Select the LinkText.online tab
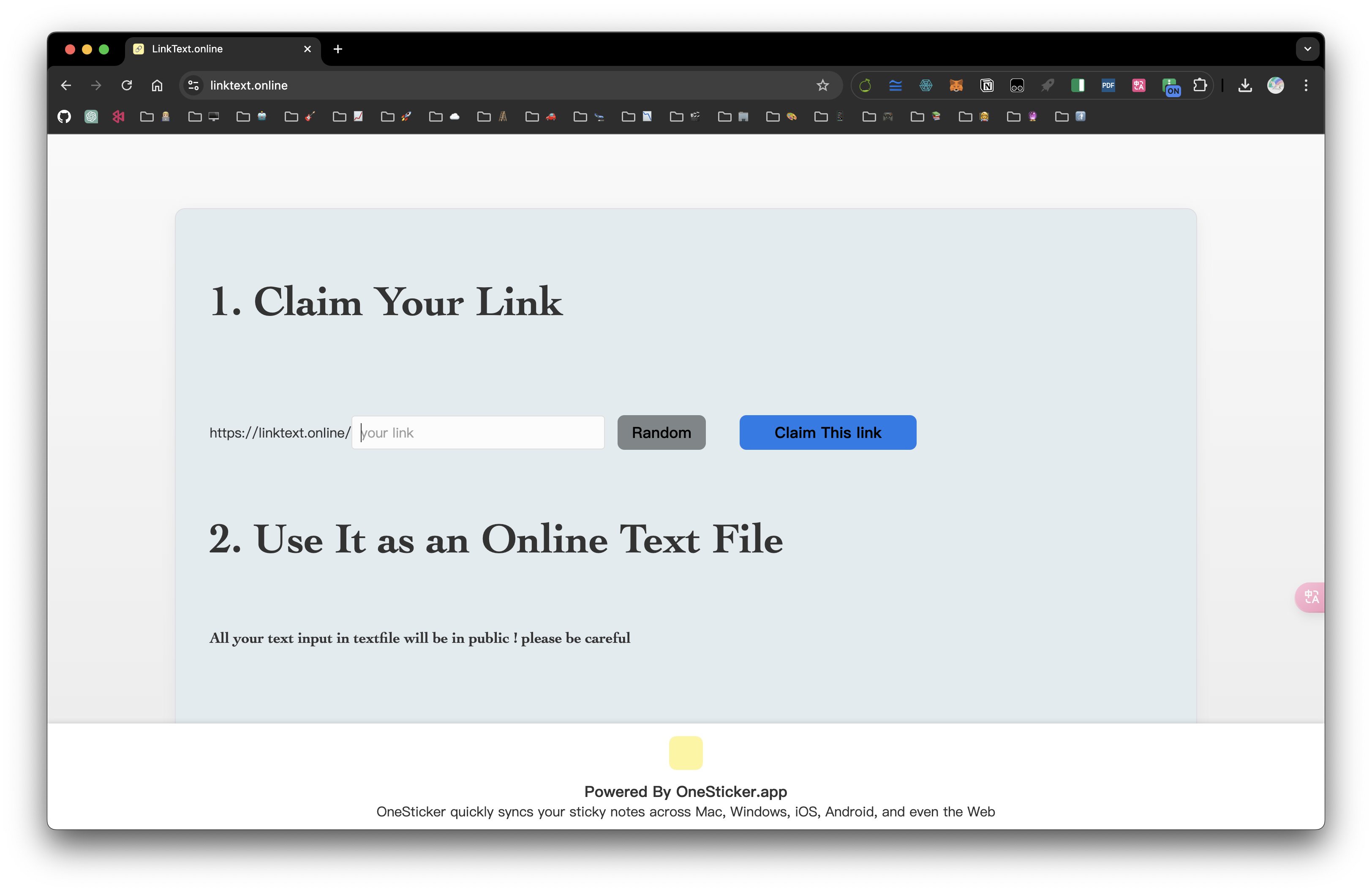The image size is (1372, 892). tap(223, 49)
